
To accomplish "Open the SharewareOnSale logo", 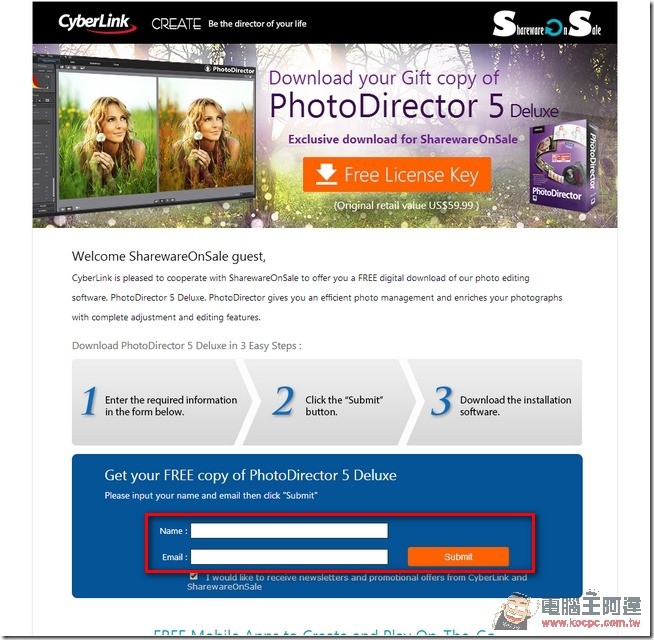I will click(547, 25).
